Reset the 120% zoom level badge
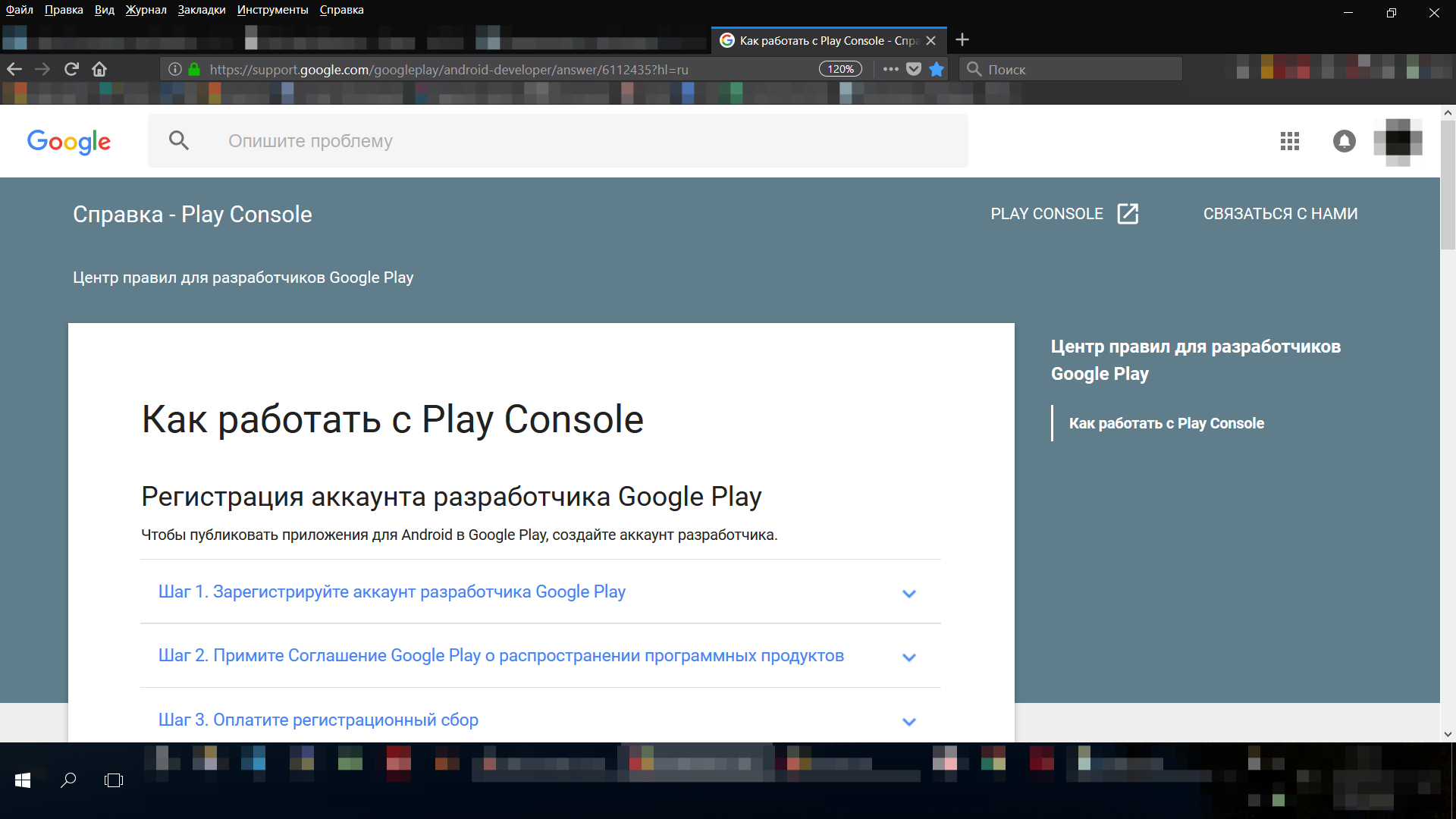1456x819 pixels. [840, 69]
